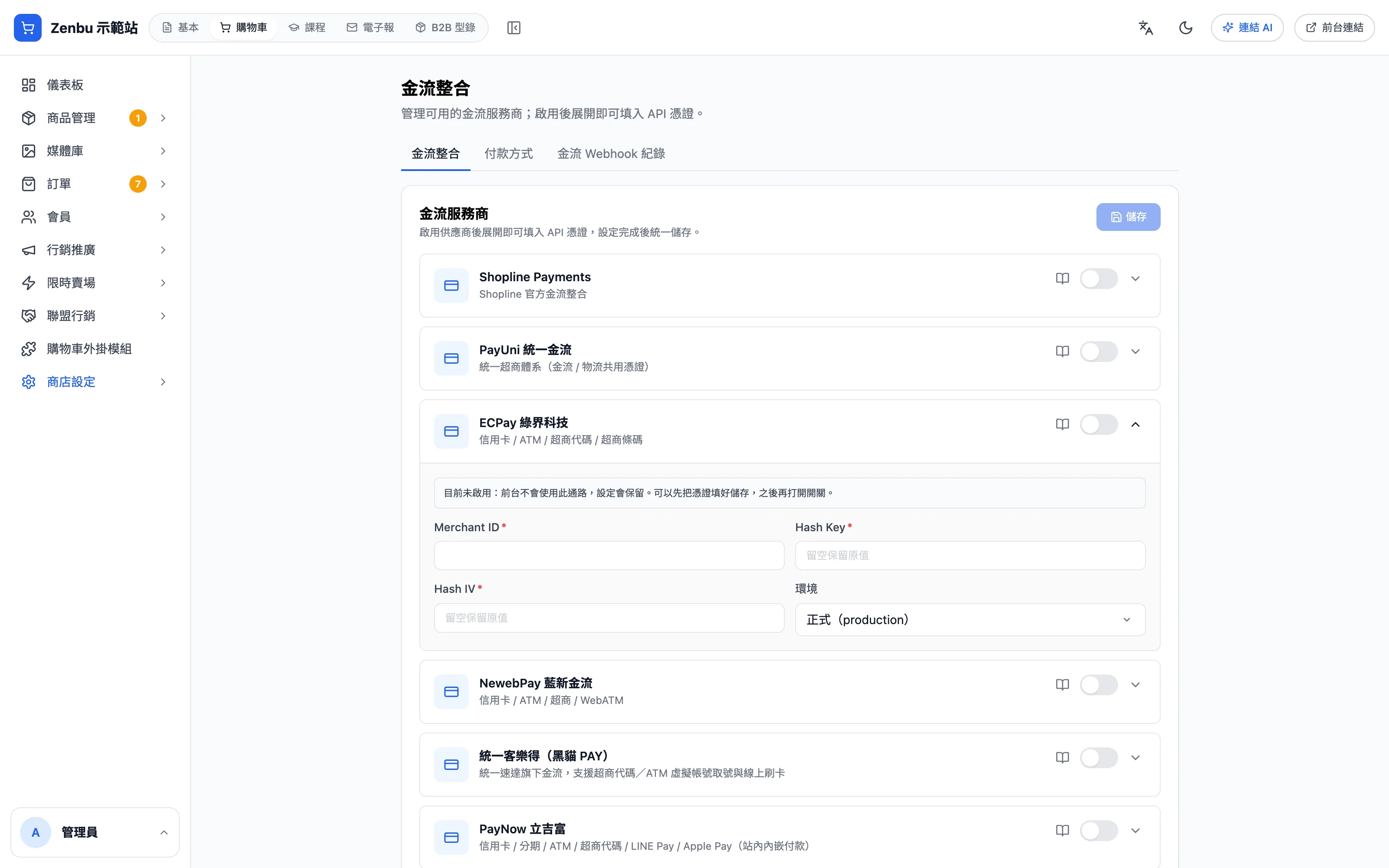Open the 環境 production dropdown
The height and width of the screenshot is (868, 1389).
(x=970, y=619)
